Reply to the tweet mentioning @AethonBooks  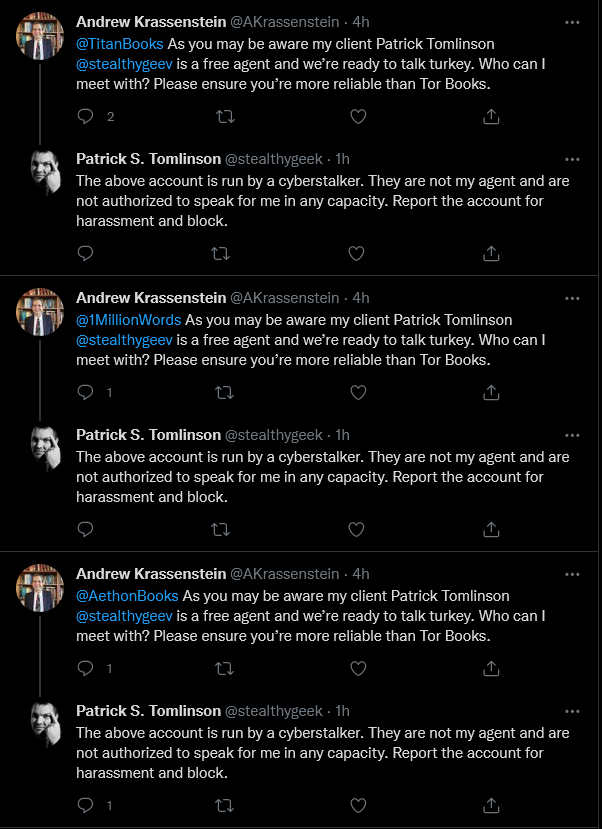85,668
